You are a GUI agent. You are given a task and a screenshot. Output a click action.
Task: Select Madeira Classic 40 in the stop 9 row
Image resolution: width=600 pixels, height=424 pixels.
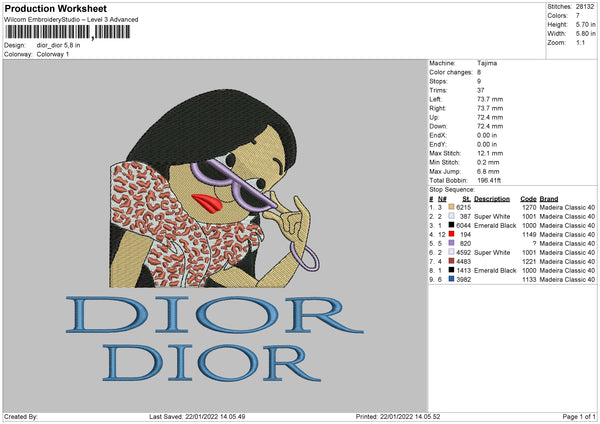click(x=567, y=280)
